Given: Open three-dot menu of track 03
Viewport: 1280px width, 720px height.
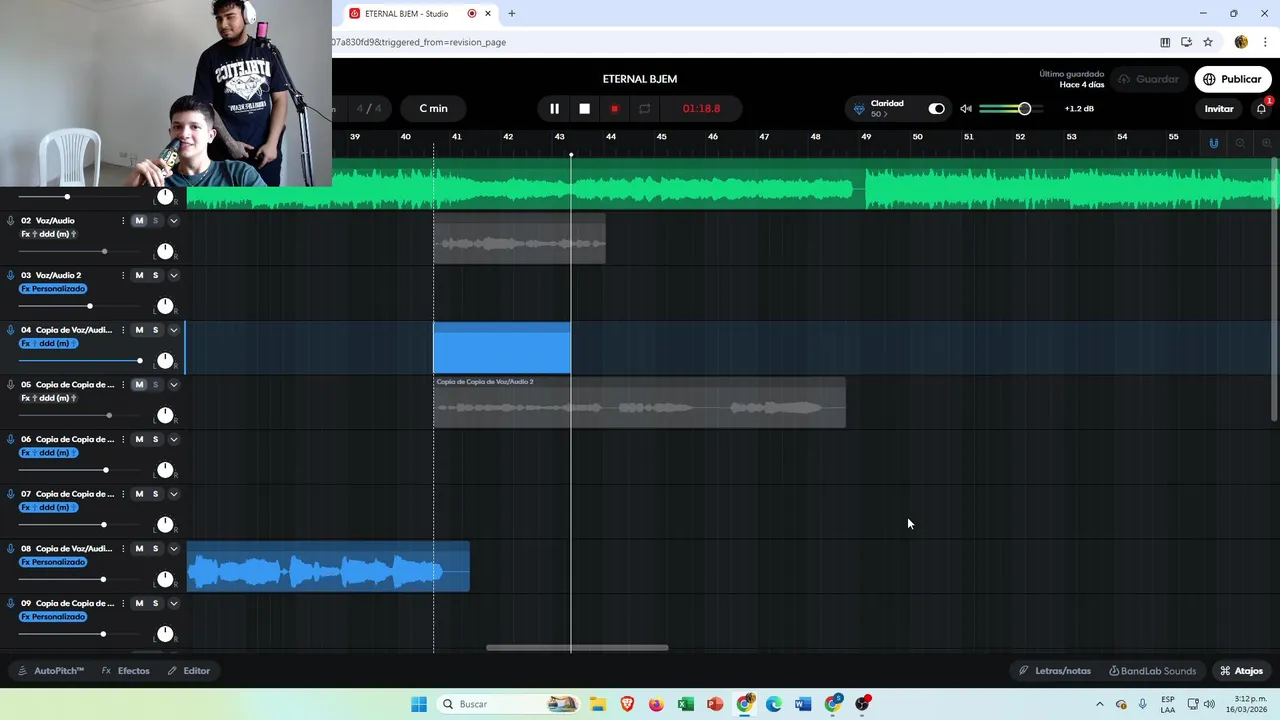Looking at the screenshot, I should [123, 275].
